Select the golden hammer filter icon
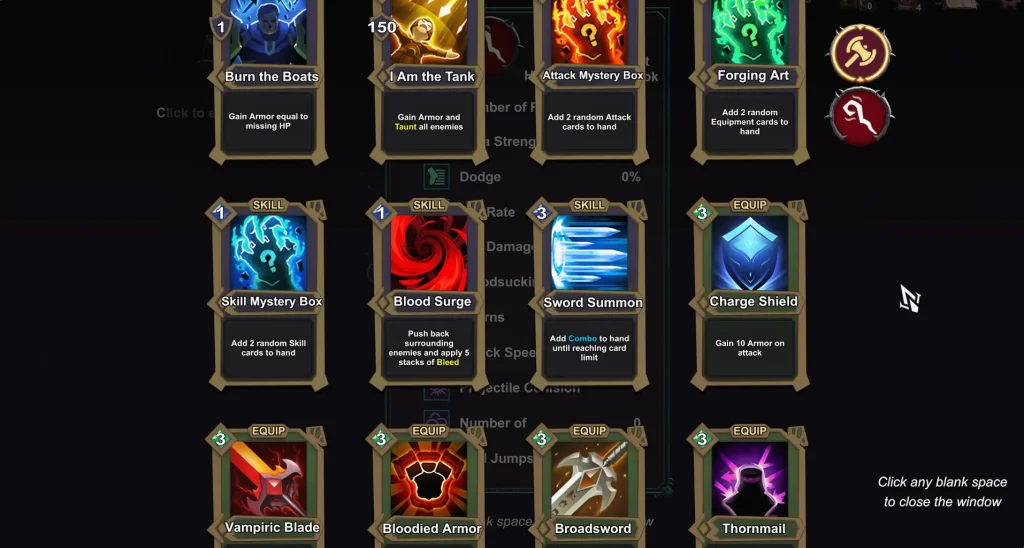Viewport: 1024px width, 548px height. coord(861,54)
